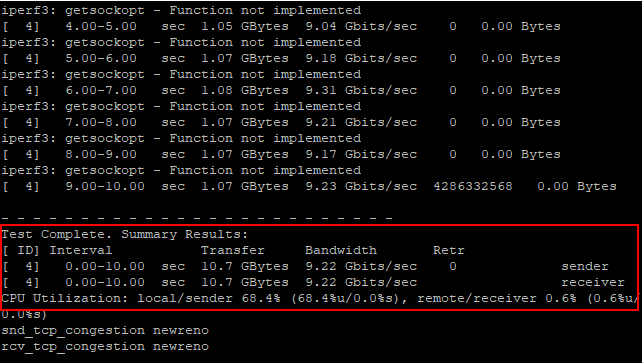Click the 'local/sender 68.4%' value
The image size is (642, 363).
(209, 298)
